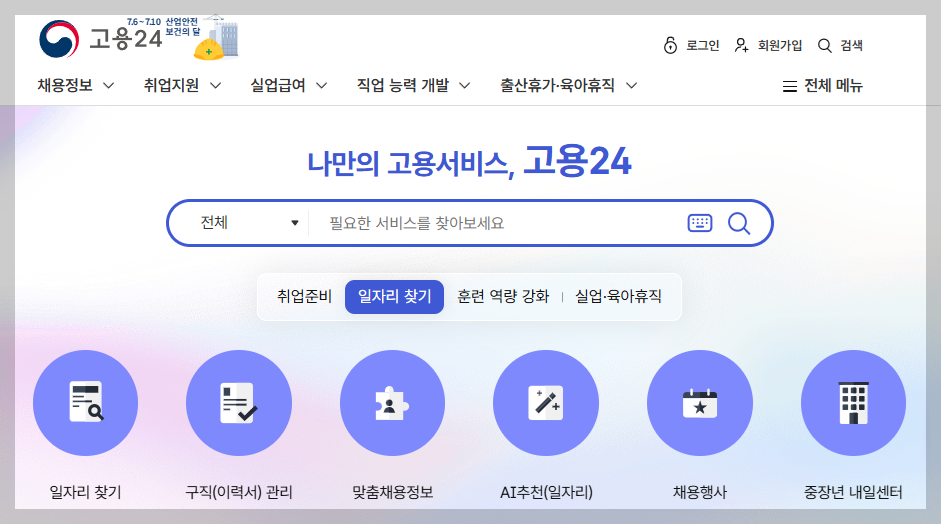Click the 맞춤채용정보 text label
The height and width of the screenshot is (524, 941).
pos(392,492)
